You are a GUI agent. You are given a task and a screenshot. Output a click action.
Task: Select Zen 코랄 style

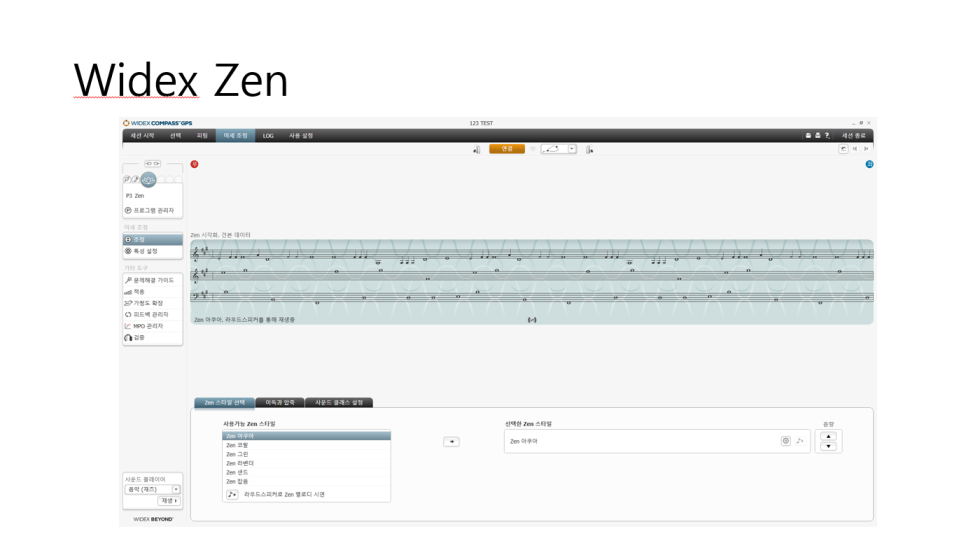click(306, 445)
